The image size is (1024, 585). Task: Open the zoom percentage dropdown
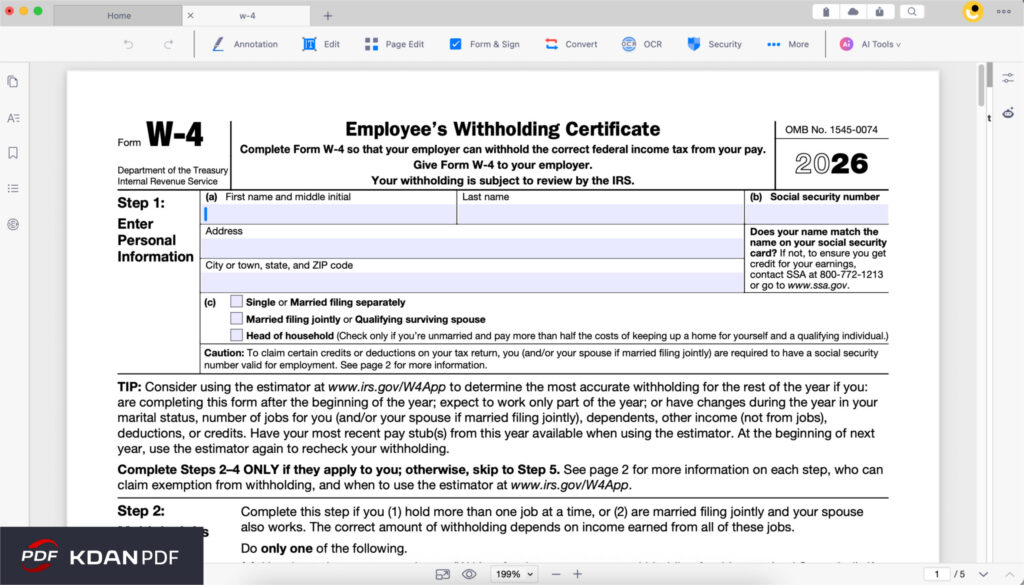pyautogui.click(x=513, y=573)
